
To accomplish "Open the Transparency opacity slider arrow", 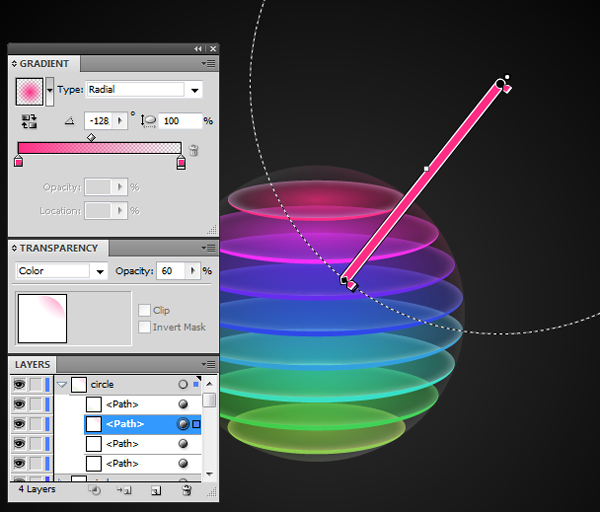I will pyautogui.click(x=193, y=271).
